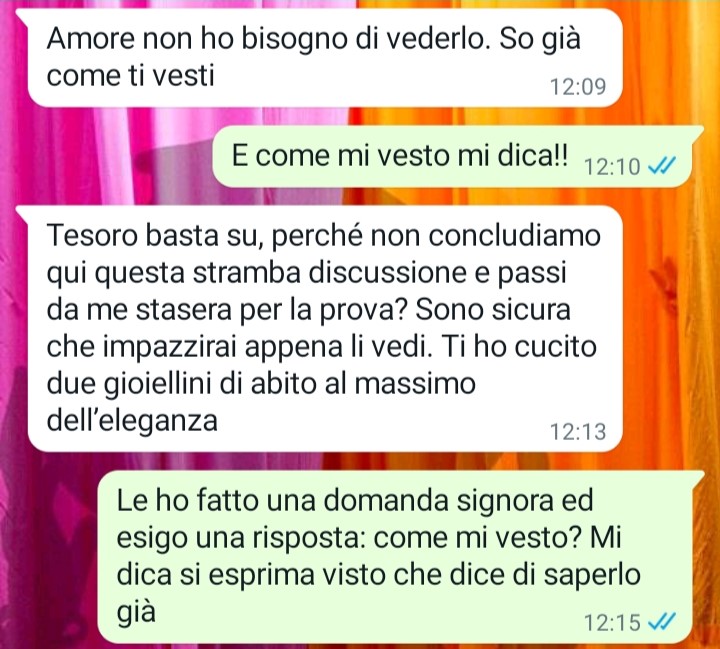Tap the blue double-check next to 12:15
The width and height of the screenshot is (720, 649).
coord(662,622)
